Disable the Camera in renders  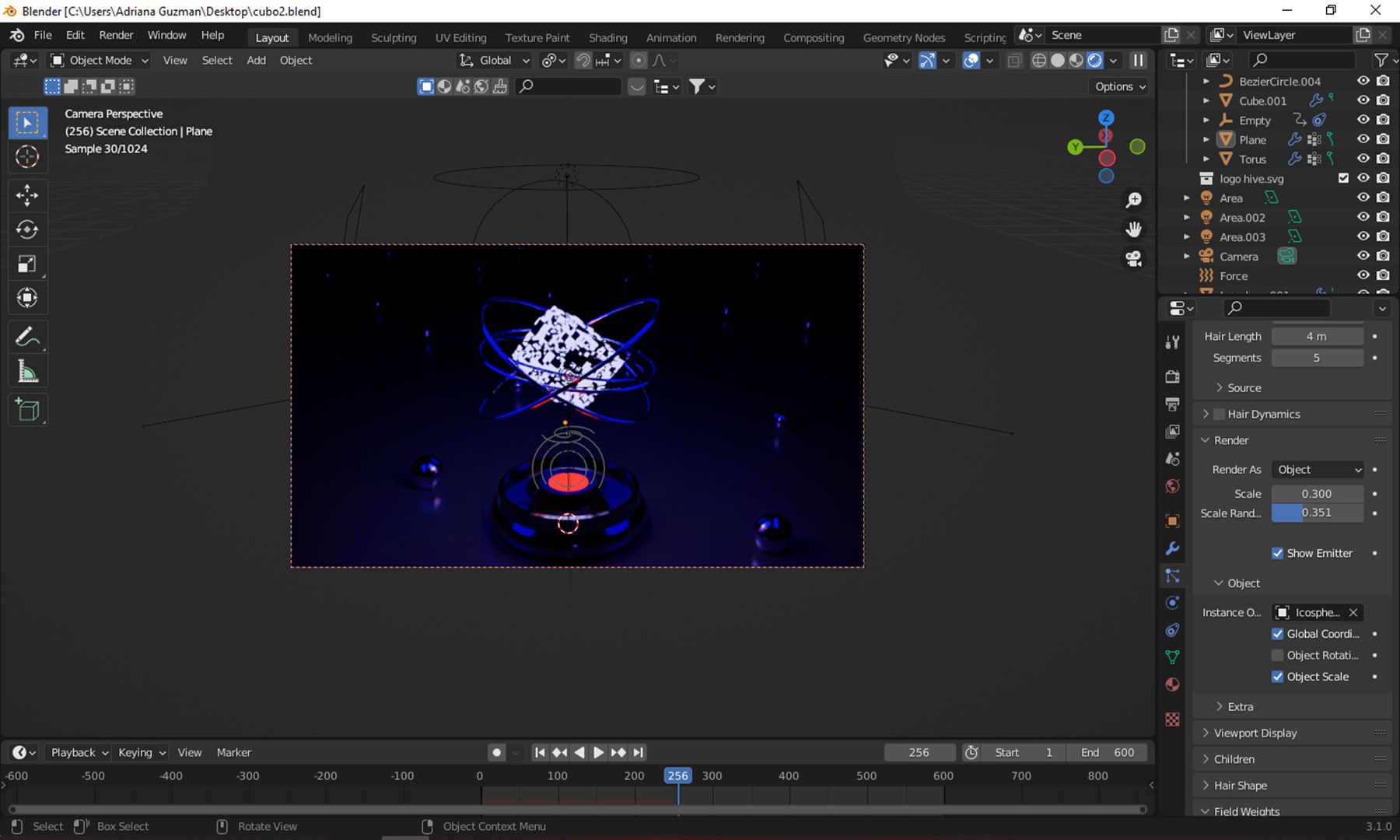pos(1383,256)
